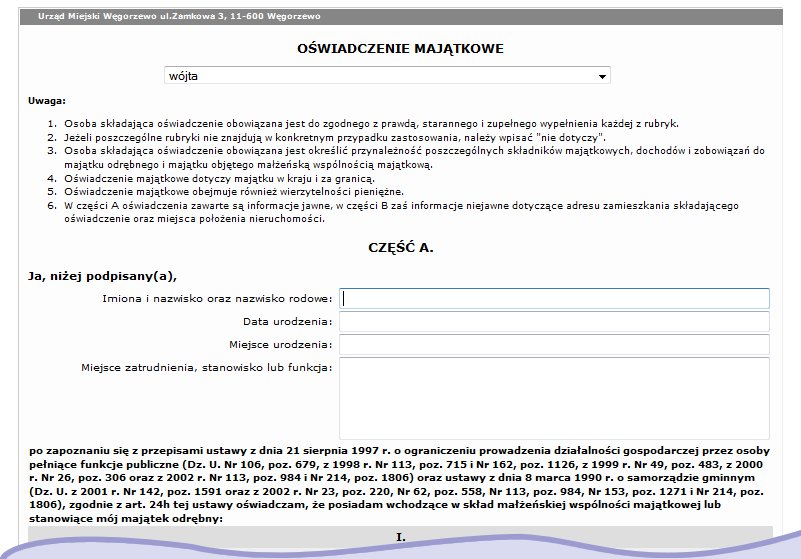Focus the 'Imiona i nazwisko oraz nazwisko rodowe' field

pos(554,298)
